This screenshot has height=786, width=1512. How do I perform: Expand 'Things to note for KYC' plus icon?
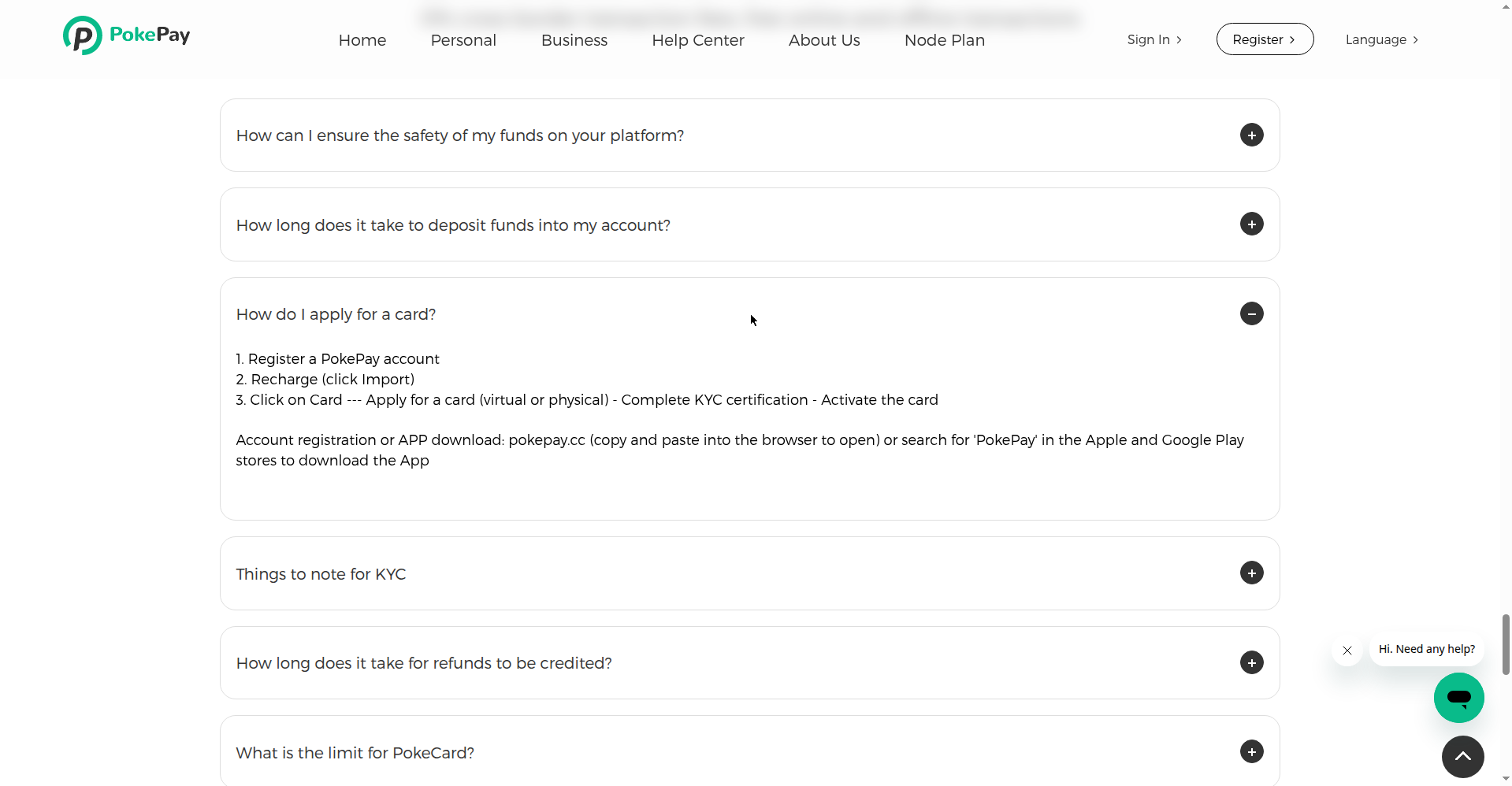tap(1251, 573)
